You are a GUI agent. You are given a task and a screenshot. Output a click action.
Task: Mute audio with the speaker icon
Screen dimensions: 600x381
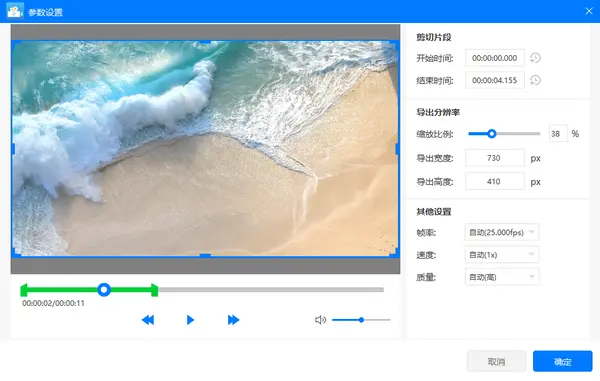320,320
